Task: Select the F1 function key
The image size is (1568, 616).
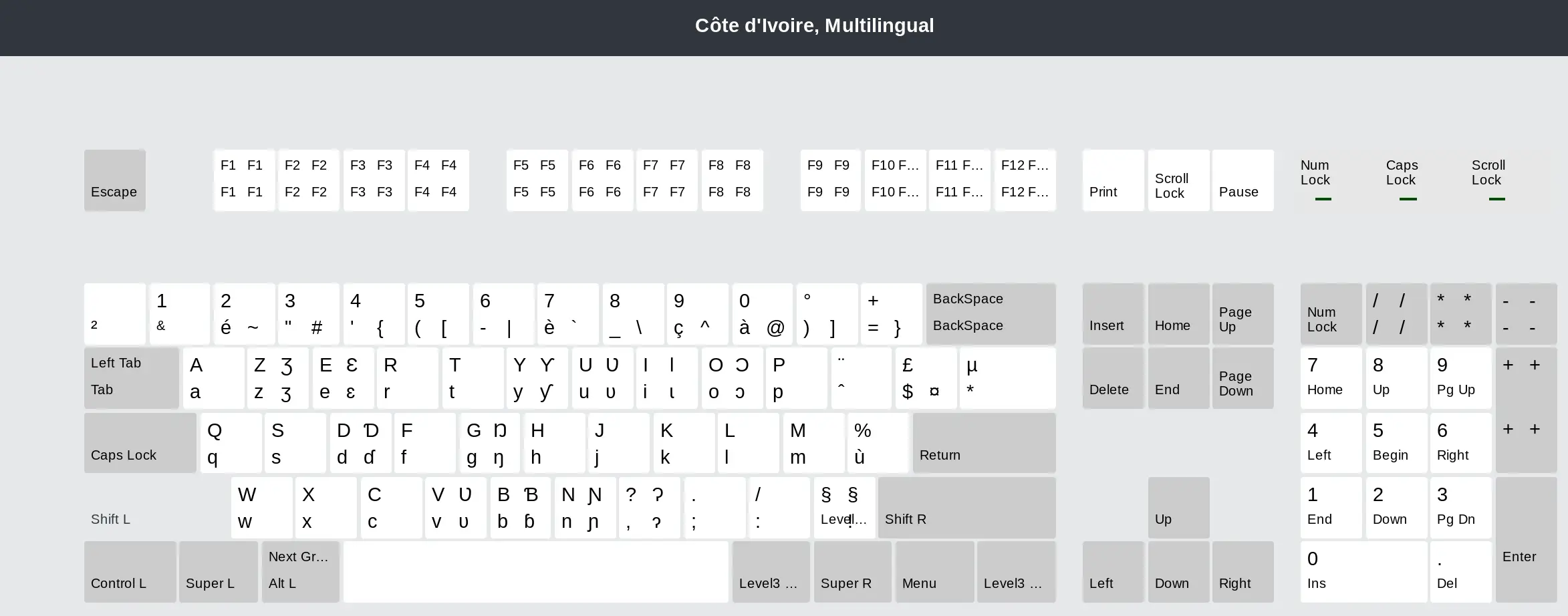Action: [x=245, y=180]
